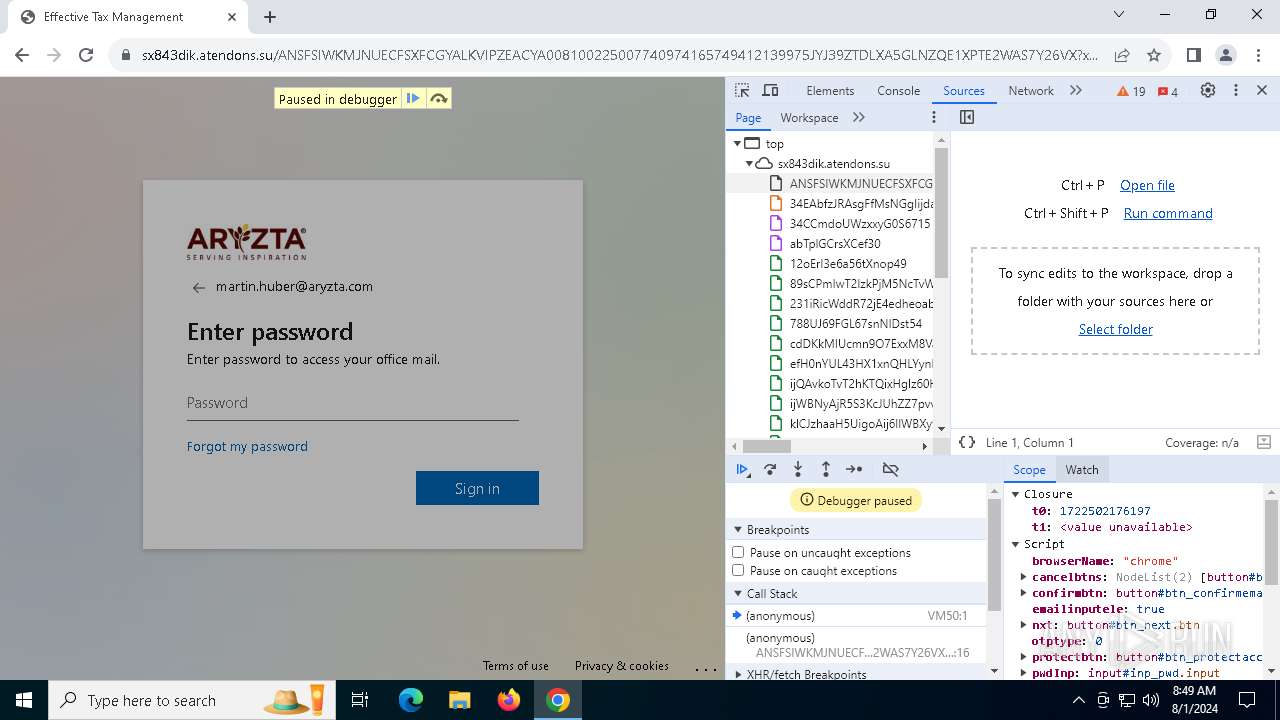This screenshot has height=720, width=1280.
Task: Select the Sources tab
Action: pos(964,90)
